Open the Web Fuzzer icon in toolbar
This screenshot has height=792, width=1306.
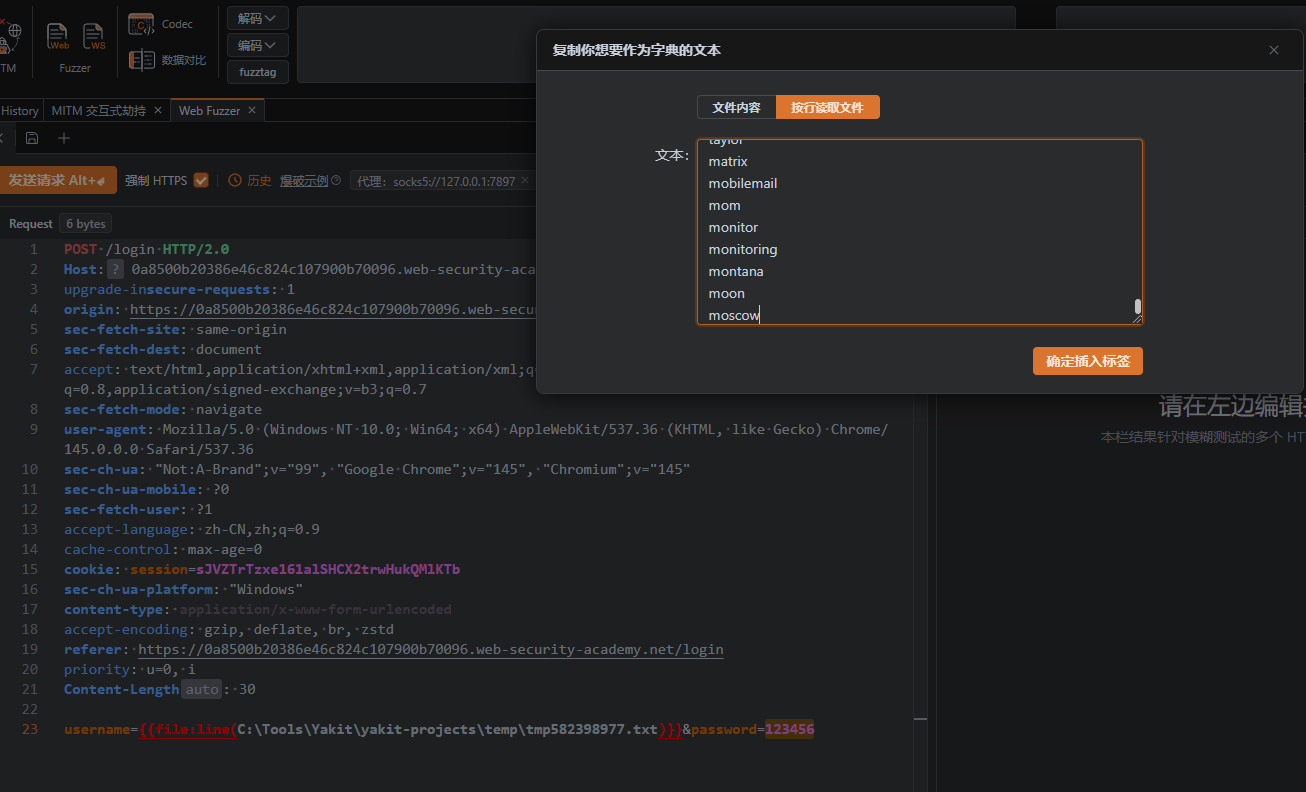point(58,38)
